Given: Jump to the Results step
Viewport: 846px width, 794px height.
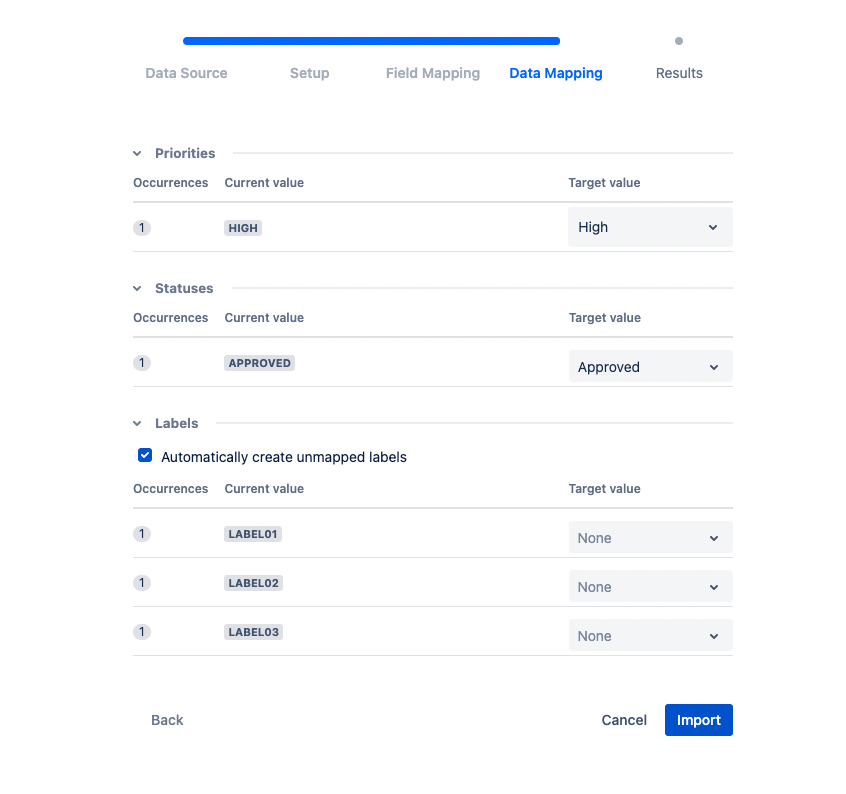Looking at the screenshot, I should click(679, 73).
